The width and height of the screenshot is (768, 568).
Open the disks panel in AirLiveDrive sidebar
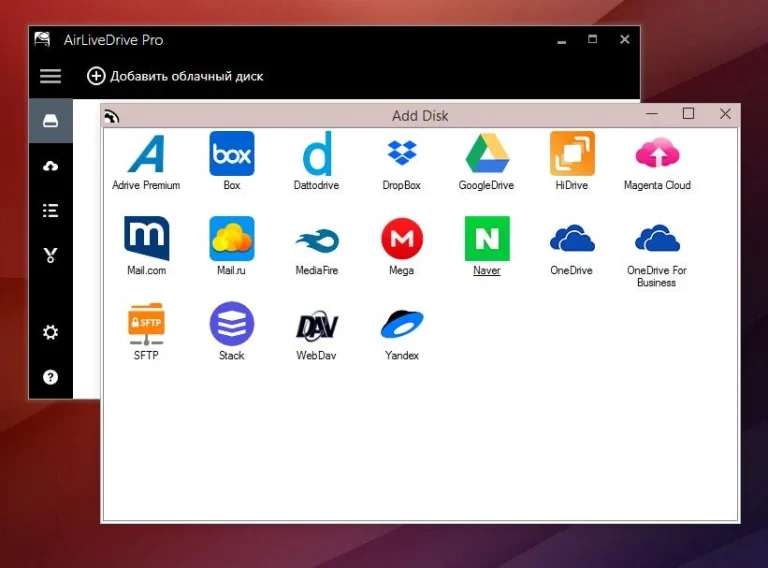[x=50, y=120]
